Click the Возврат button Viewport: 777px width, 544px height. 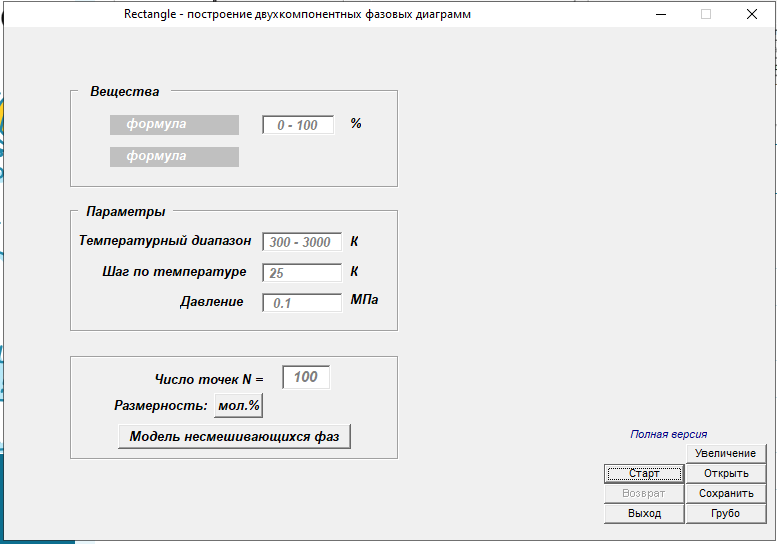tap(644, 494)
